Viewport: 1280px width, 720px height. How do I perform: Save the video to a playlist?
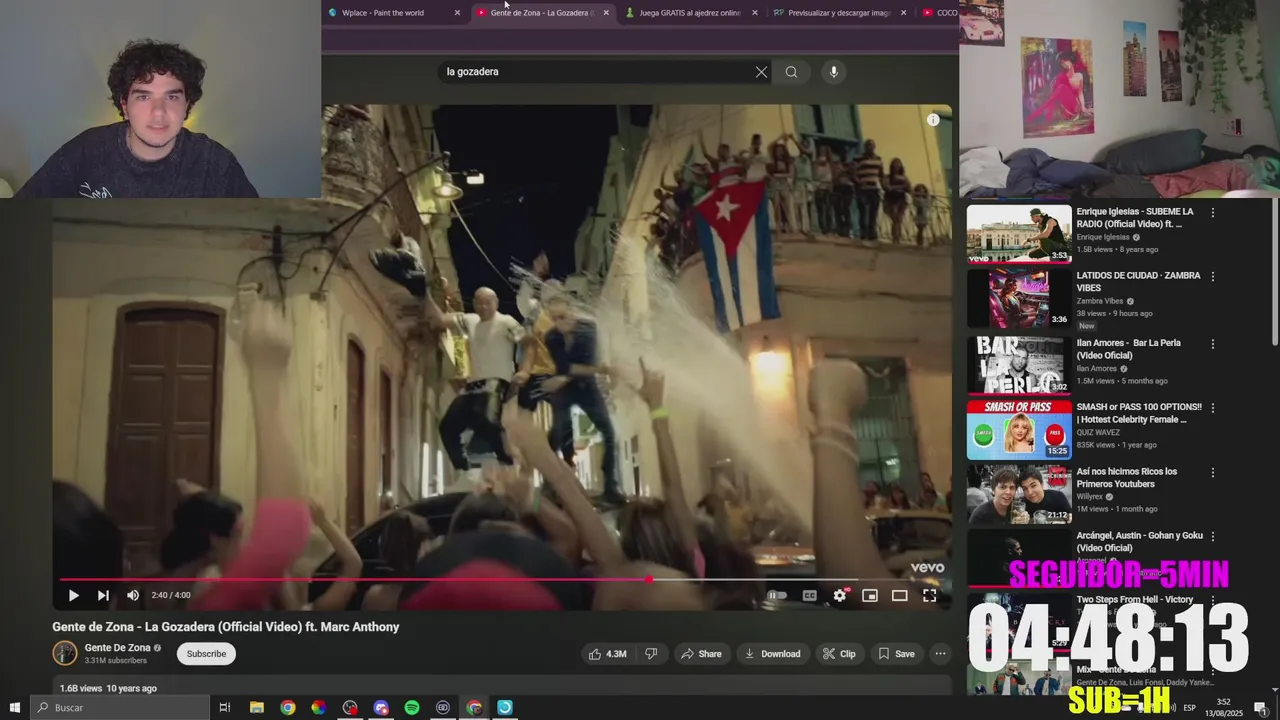[896, 654]
